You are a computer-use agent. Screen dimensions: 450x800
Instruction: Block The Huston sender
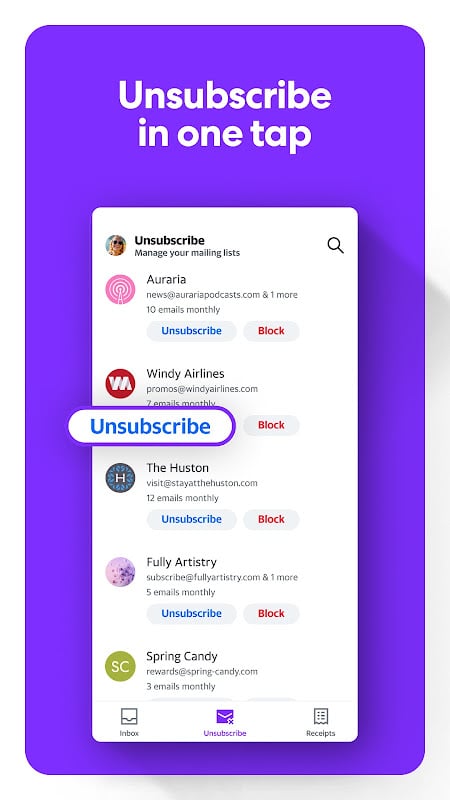[x=271, y=519]
